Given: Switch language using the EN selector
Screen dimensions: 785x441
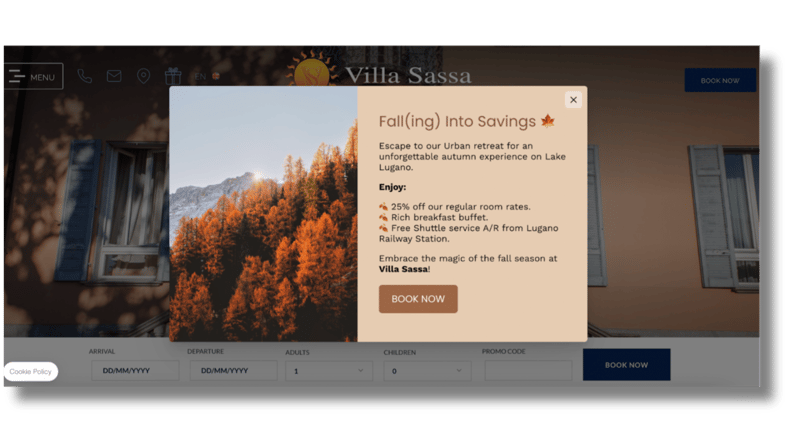Looking at the screenshot, I should coord(207,76).
